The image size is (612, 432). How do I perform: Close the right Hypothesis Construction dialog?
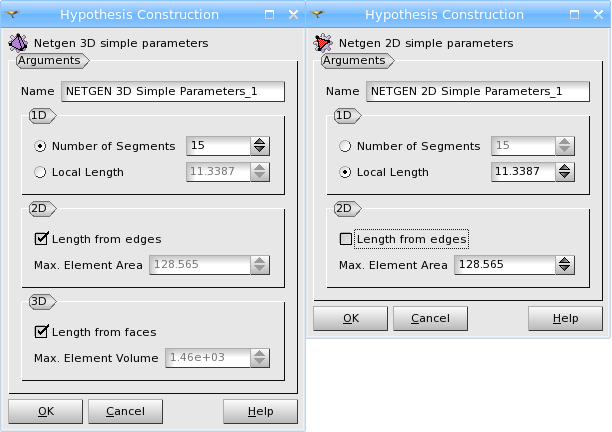tap(598, 15)
